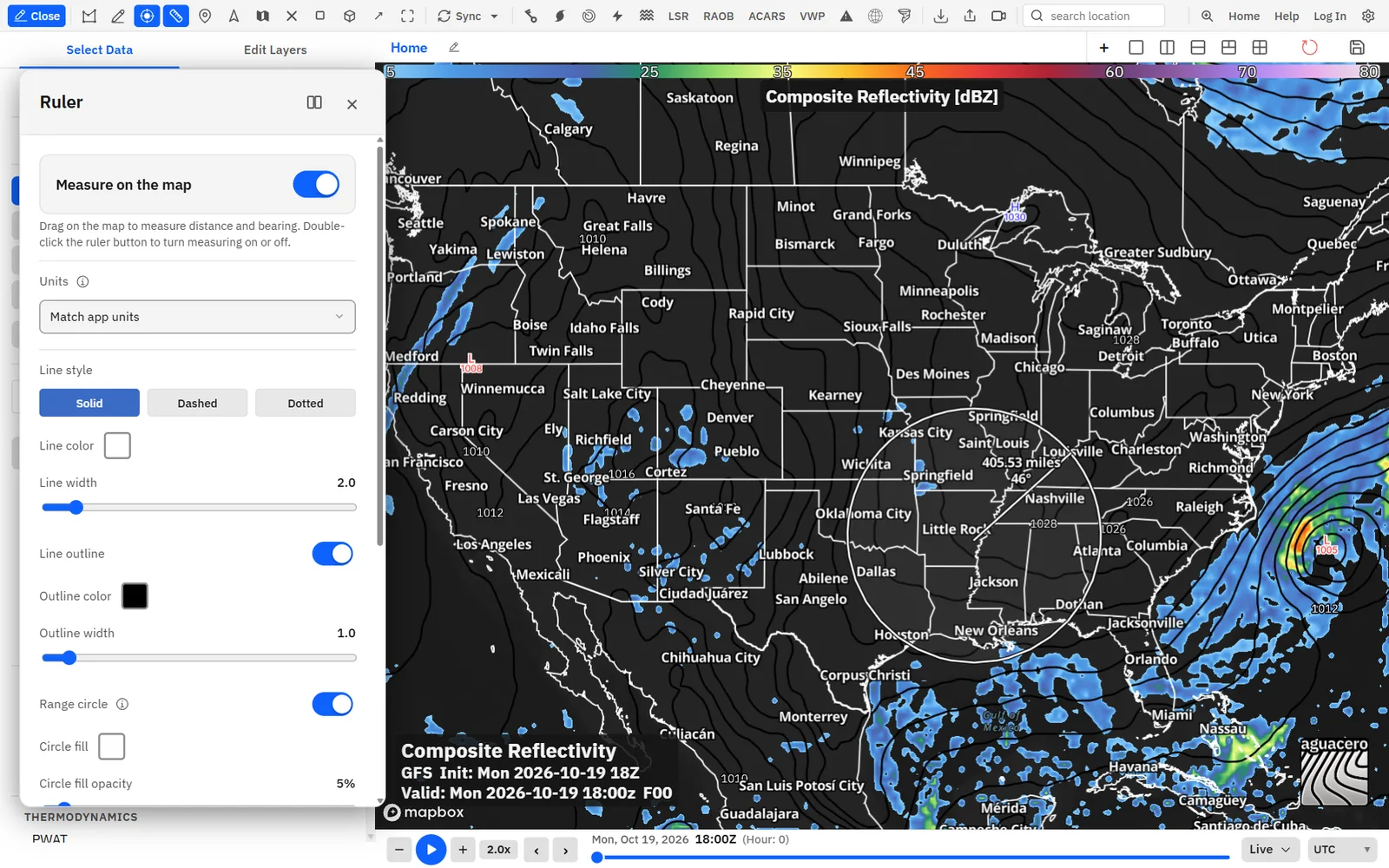The width and height of the screenshot is (1389, 868).
Task: Open the globe icon in toolbar
Action: point(876,16)
